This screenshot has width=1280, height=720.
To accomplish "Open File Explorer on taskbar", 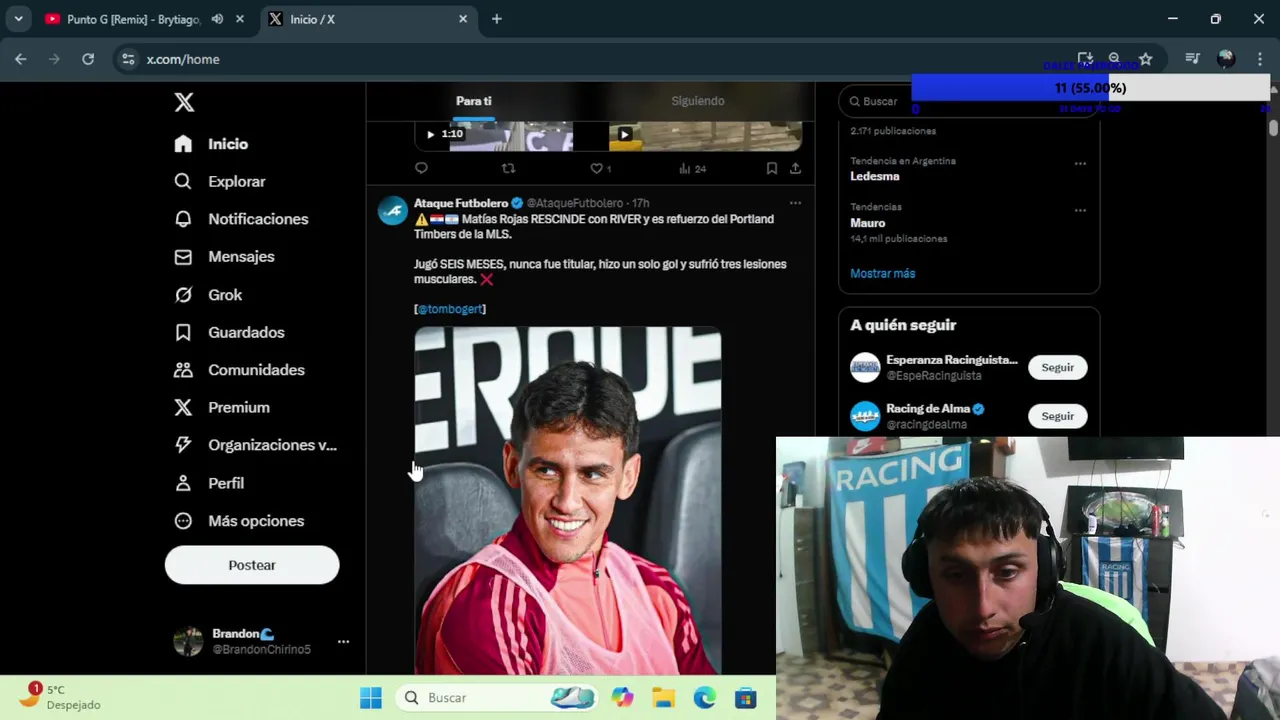I will click(x=664, y=698).
